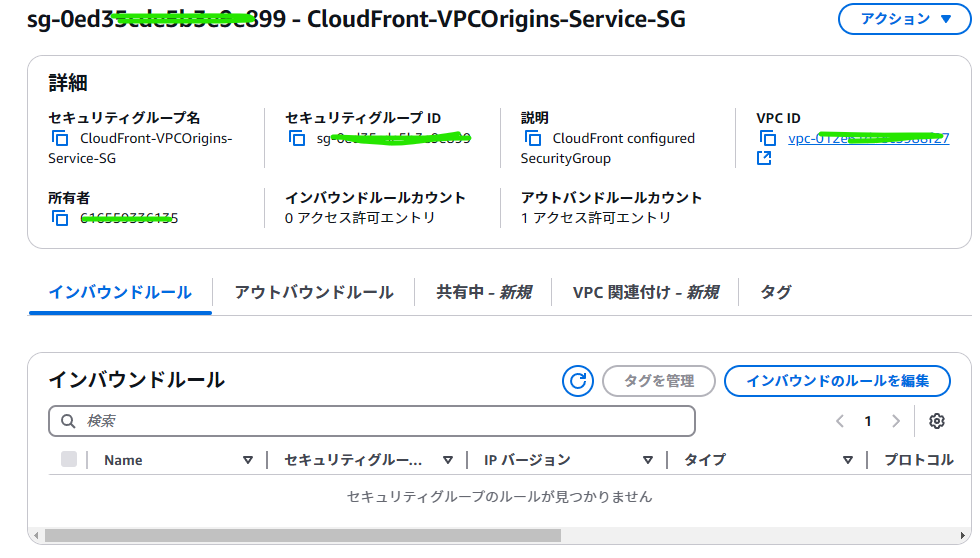980x558 pixels.
Task: Follow the VPC ID link
Action: 868,138
